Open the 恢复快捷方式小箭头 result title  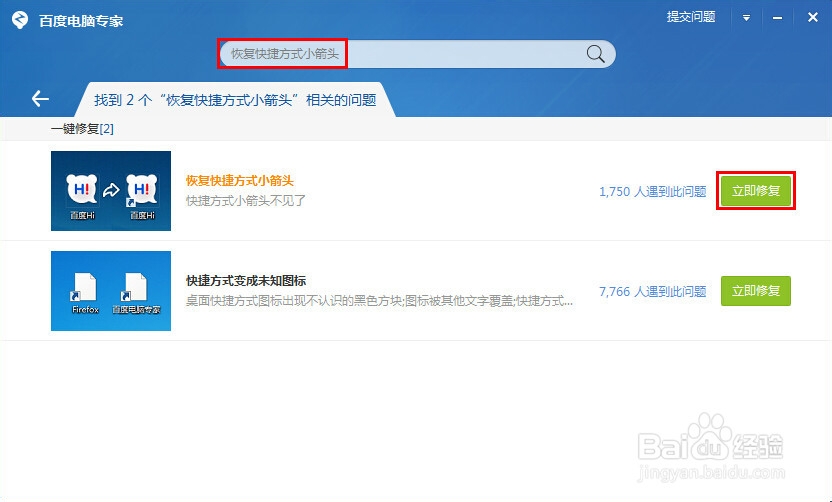coord(240,180)
